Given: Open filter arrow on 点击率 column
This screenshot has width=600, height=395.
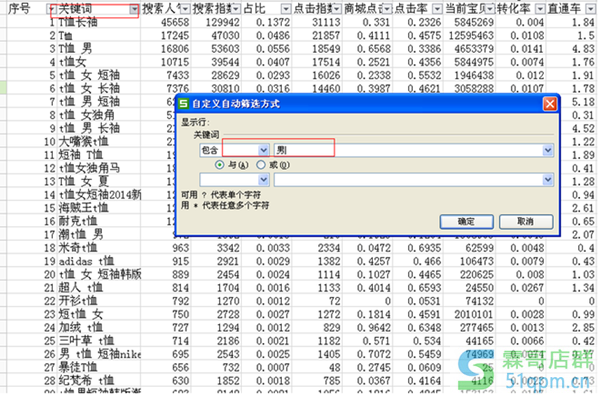Looking at the screenshot, I should (437, 9).
